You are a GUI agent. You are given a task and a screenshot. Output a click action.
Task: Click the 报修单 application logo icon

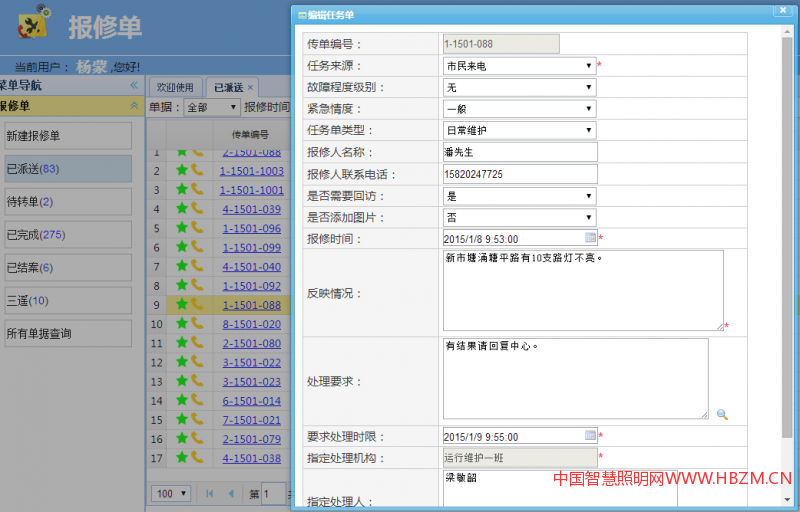click(x=34, y=22)
